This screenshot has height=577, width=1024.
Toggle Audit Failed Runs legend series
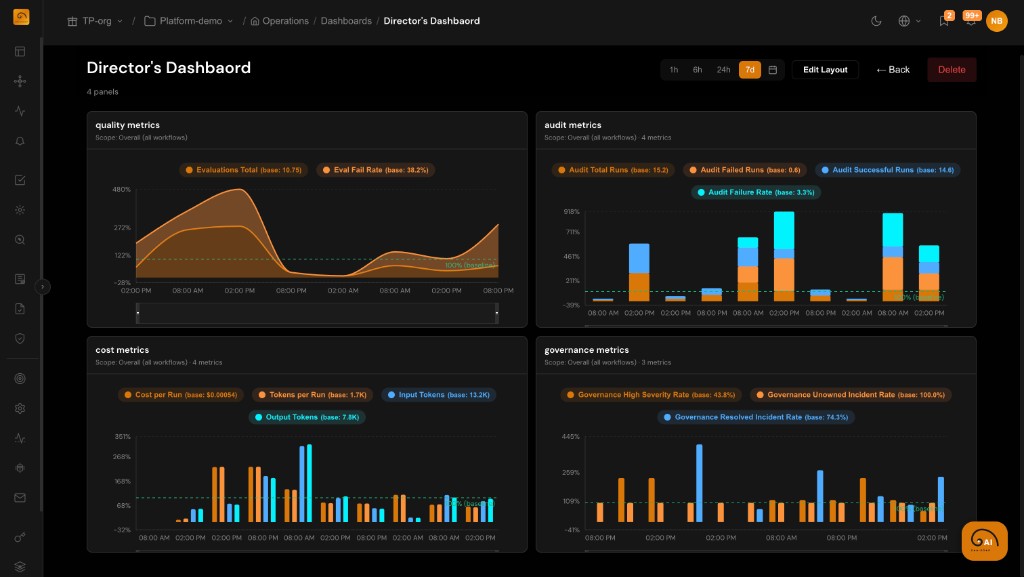(x=744, y=170)
